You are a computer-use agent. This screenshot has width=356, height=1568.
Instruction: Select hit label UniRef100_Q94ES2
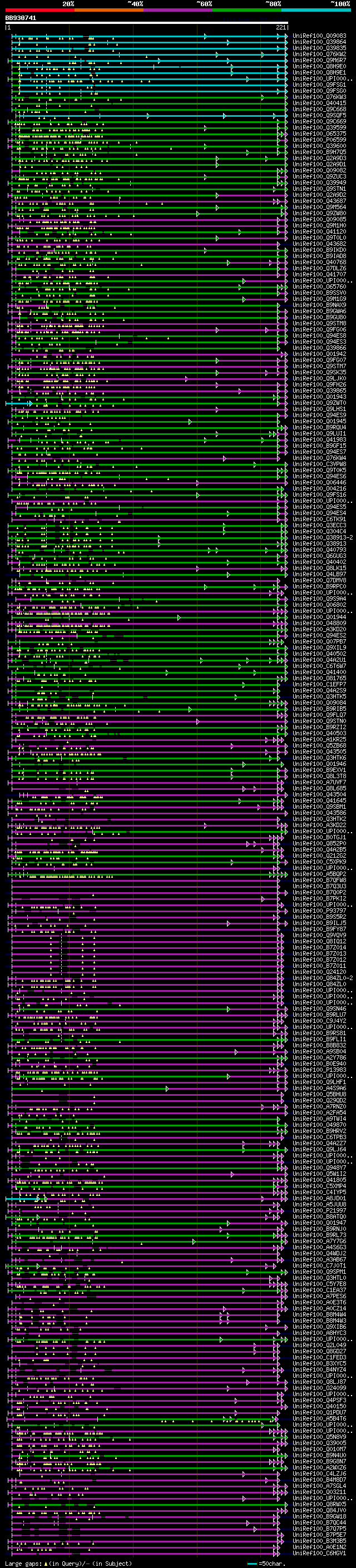pos(319,635)
